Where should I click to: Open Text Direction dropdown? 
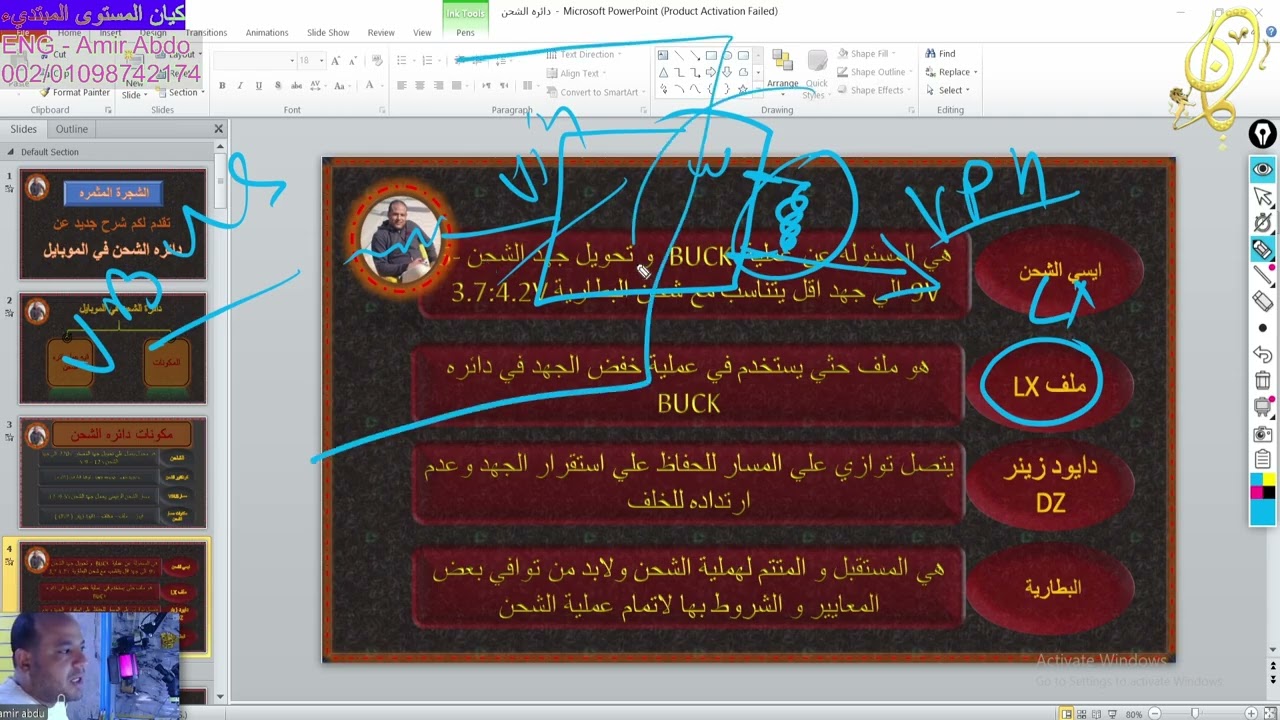click(x=583, y=55)
